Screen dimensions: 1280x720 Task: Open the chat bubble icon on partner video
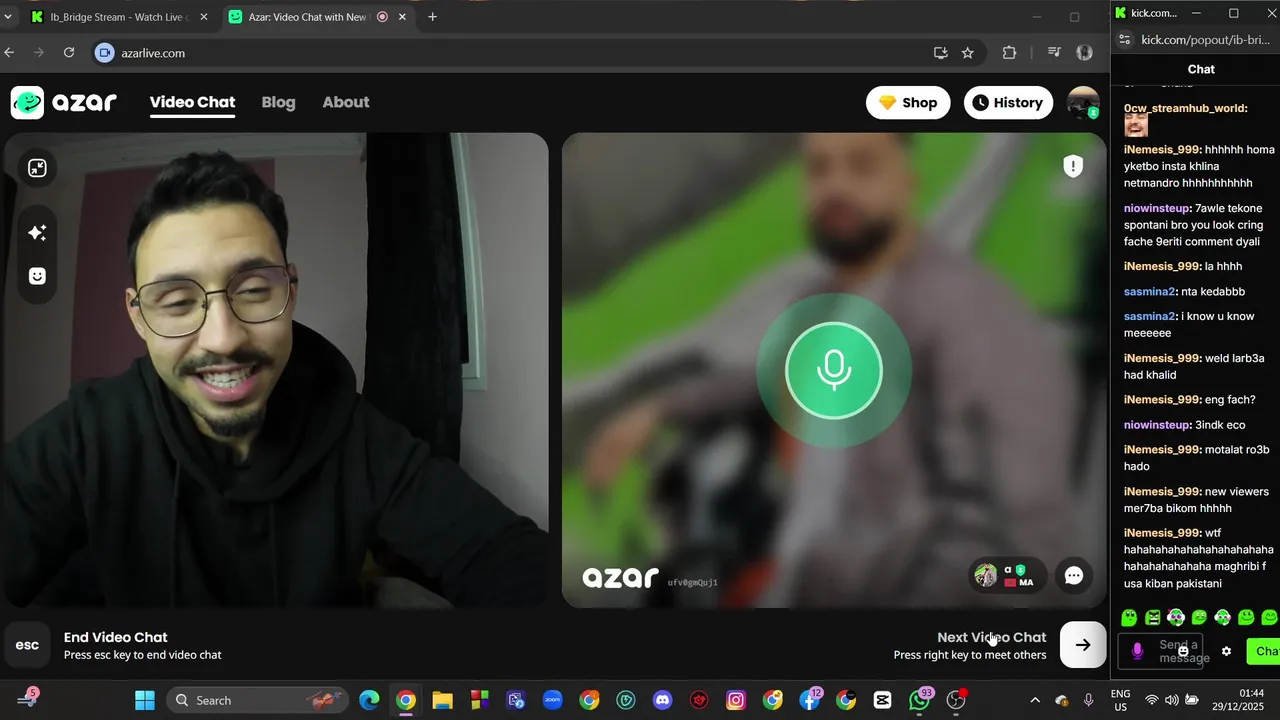(x=1074, y=575)
